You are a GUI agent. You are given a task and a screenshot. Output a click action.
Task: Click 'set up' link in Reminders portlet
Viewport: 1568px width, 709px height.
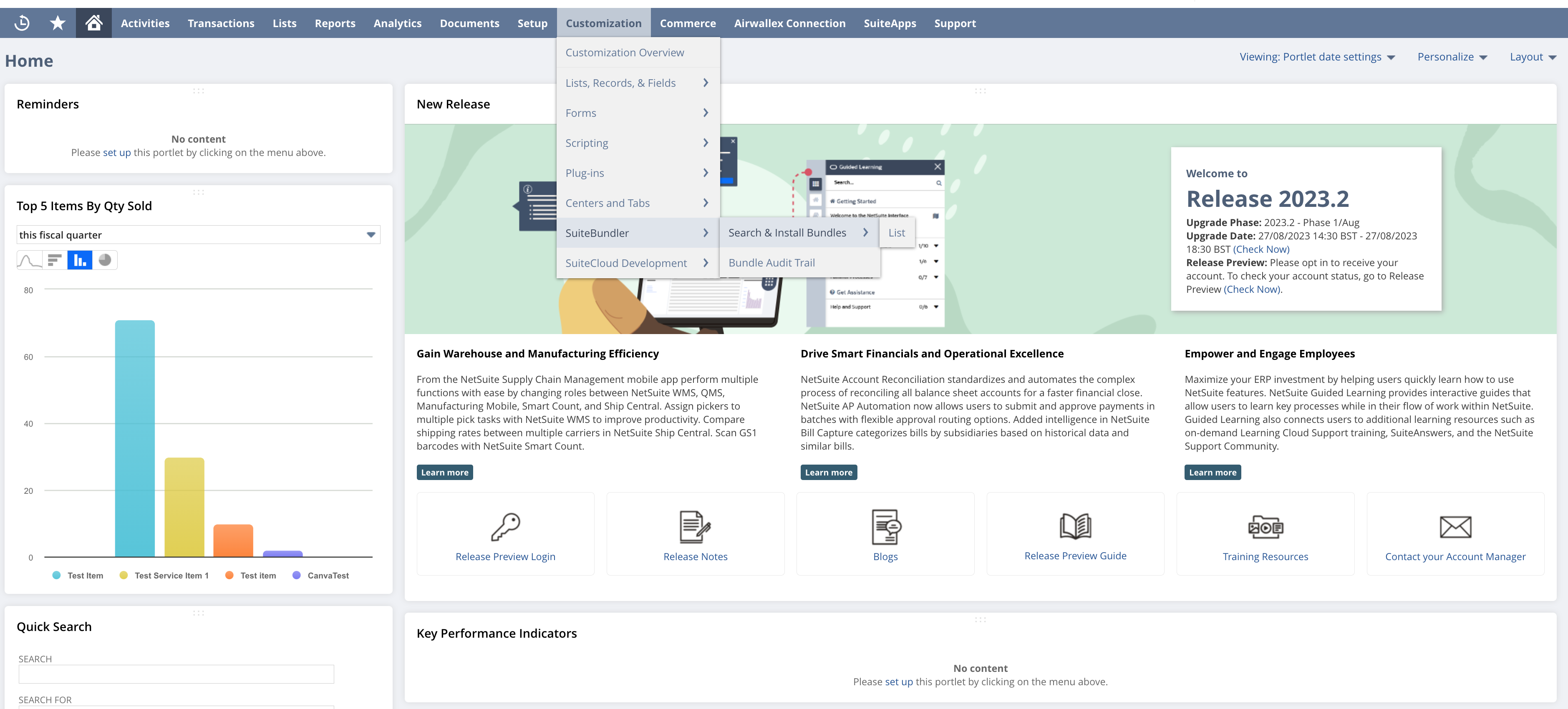116,153
